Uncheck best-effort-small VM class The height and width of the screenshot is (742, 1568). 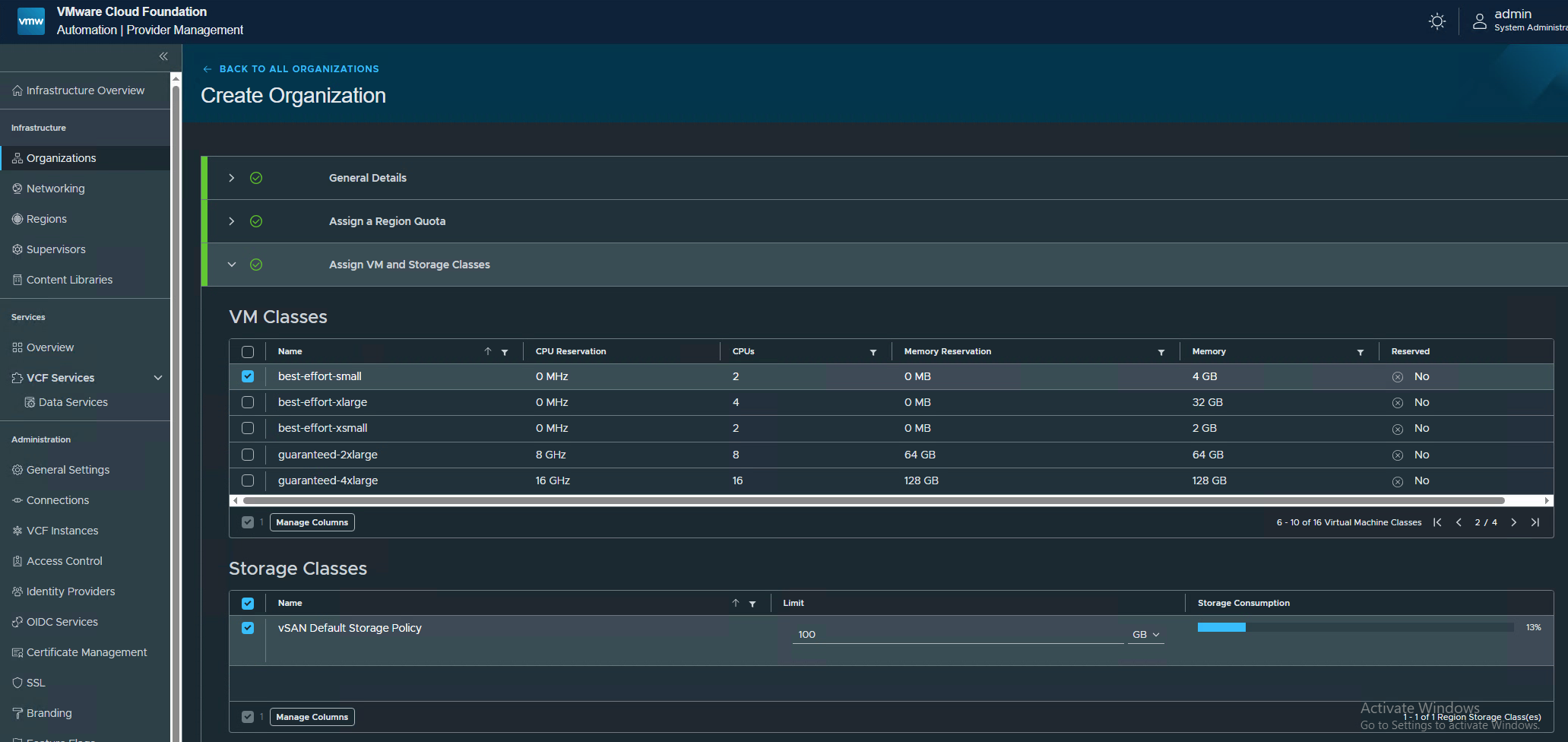click(248, 376)
